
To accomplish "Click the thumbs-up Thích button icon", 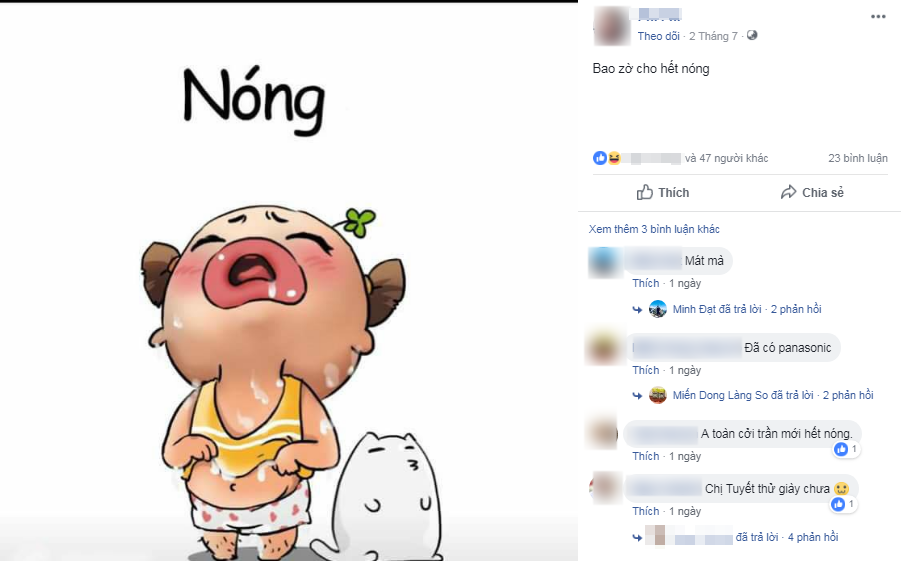I will click(x=645, y=192).
